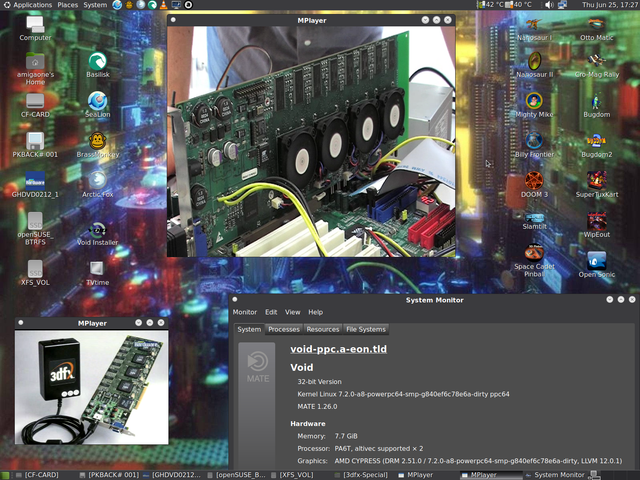Click the [PKBACK# 001] taskbar button
This screenshot has width=640, height=480.
(x=109, y=475)
